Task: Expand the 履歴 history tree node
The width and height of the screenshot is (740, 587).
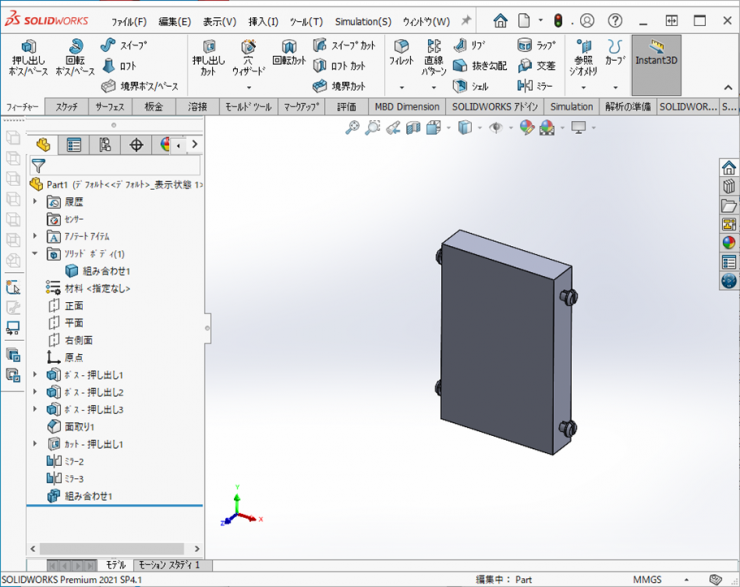Action: click(x=36, y=202)
